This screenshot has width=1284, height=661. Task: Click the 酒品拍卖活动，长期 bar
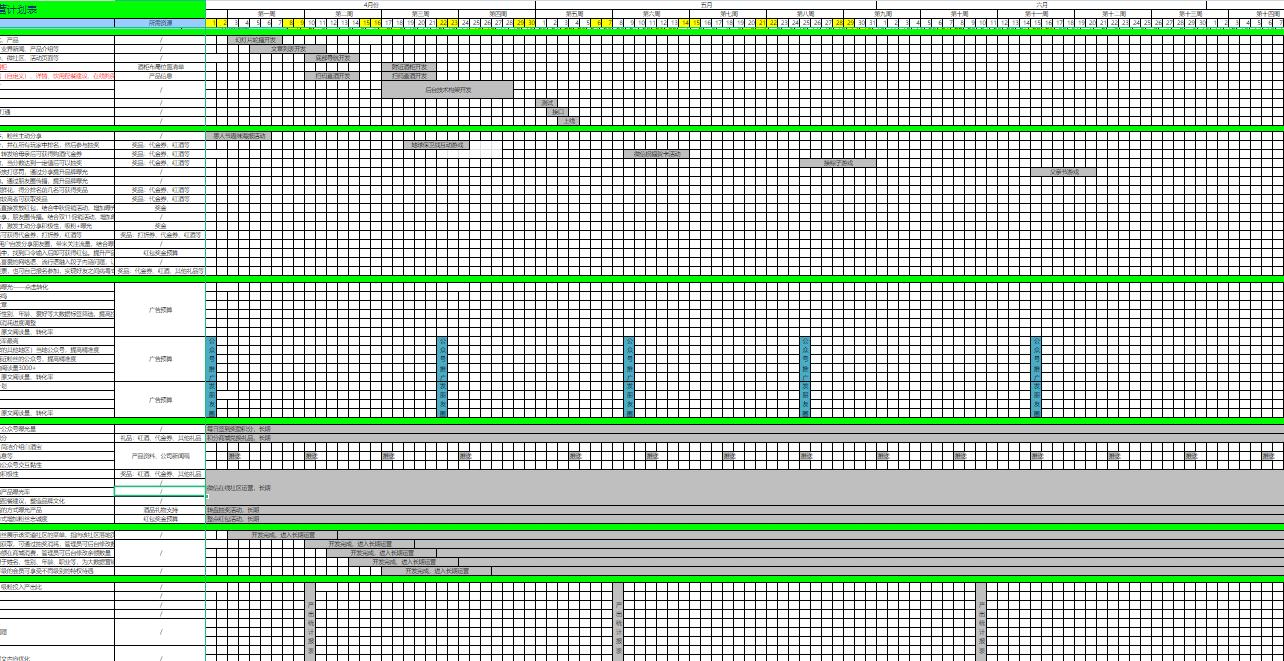pos(745,510)
